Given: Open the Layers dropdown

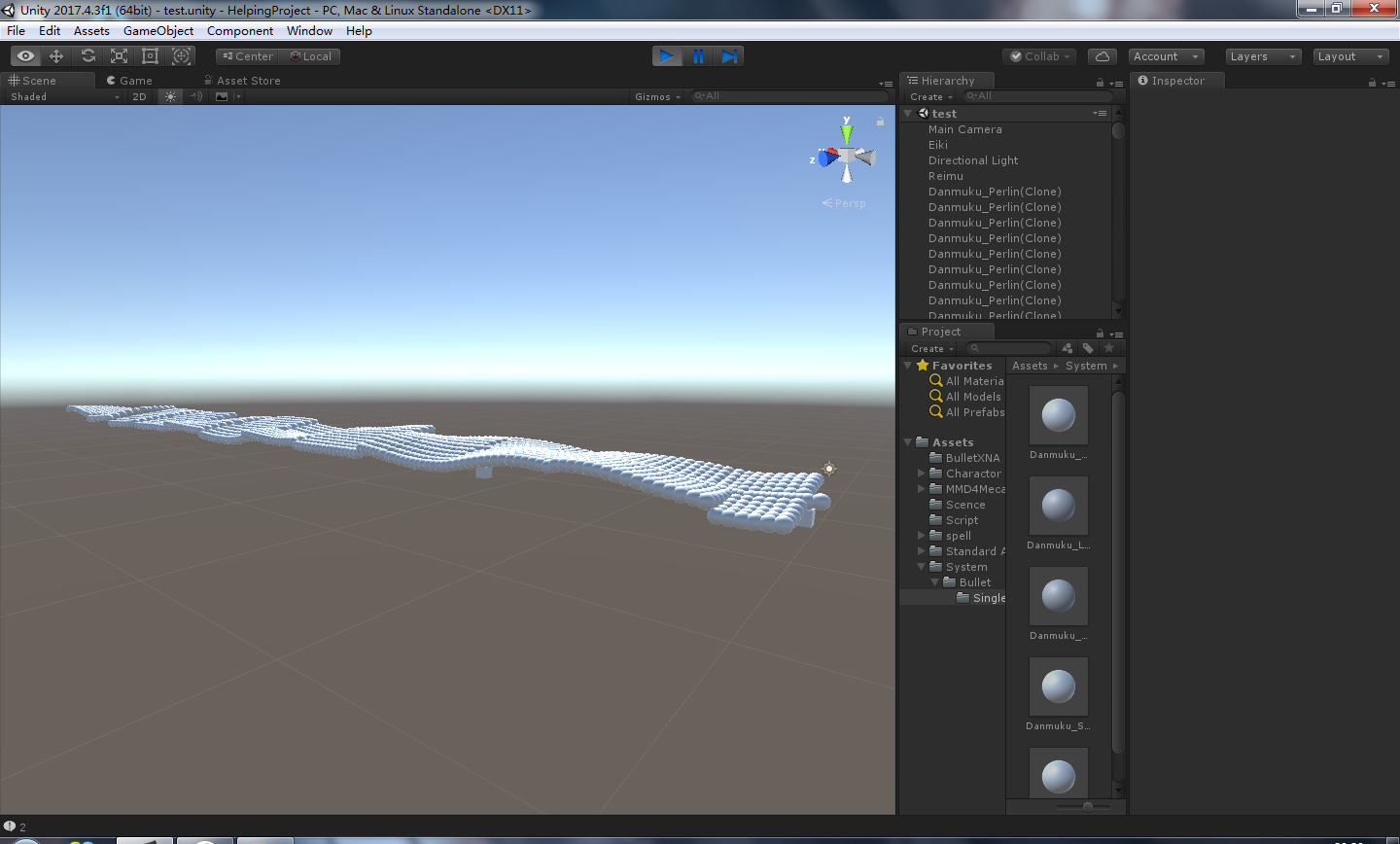Looking at the screenshot, I should pos(1263,56).
